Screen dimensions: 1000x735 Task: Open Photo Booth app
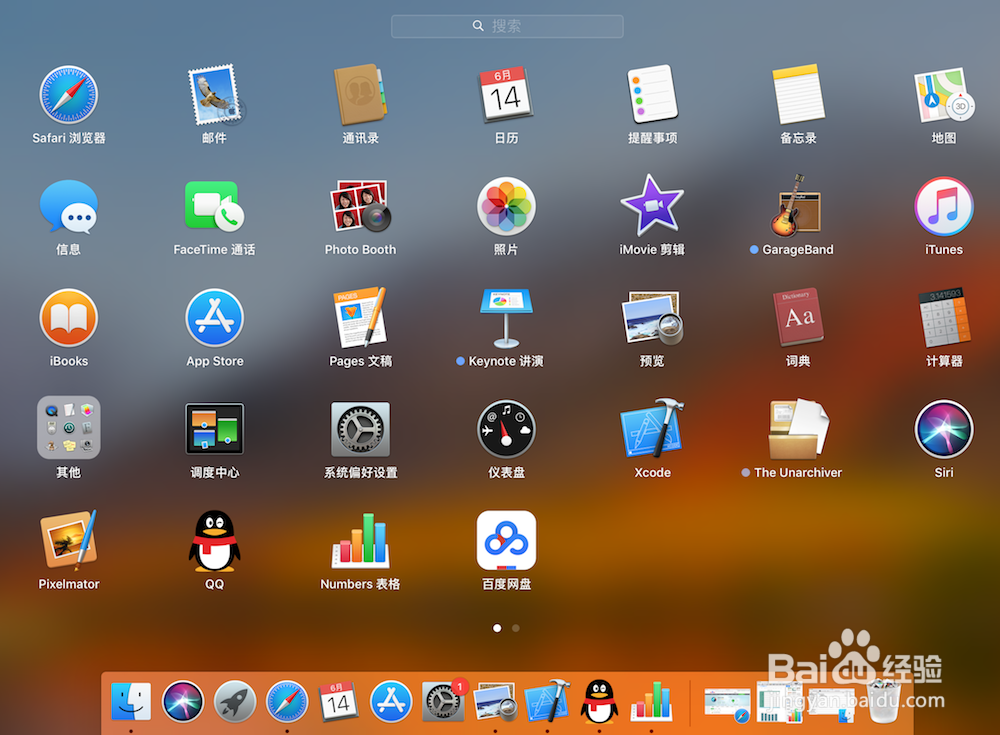[360, 205]
